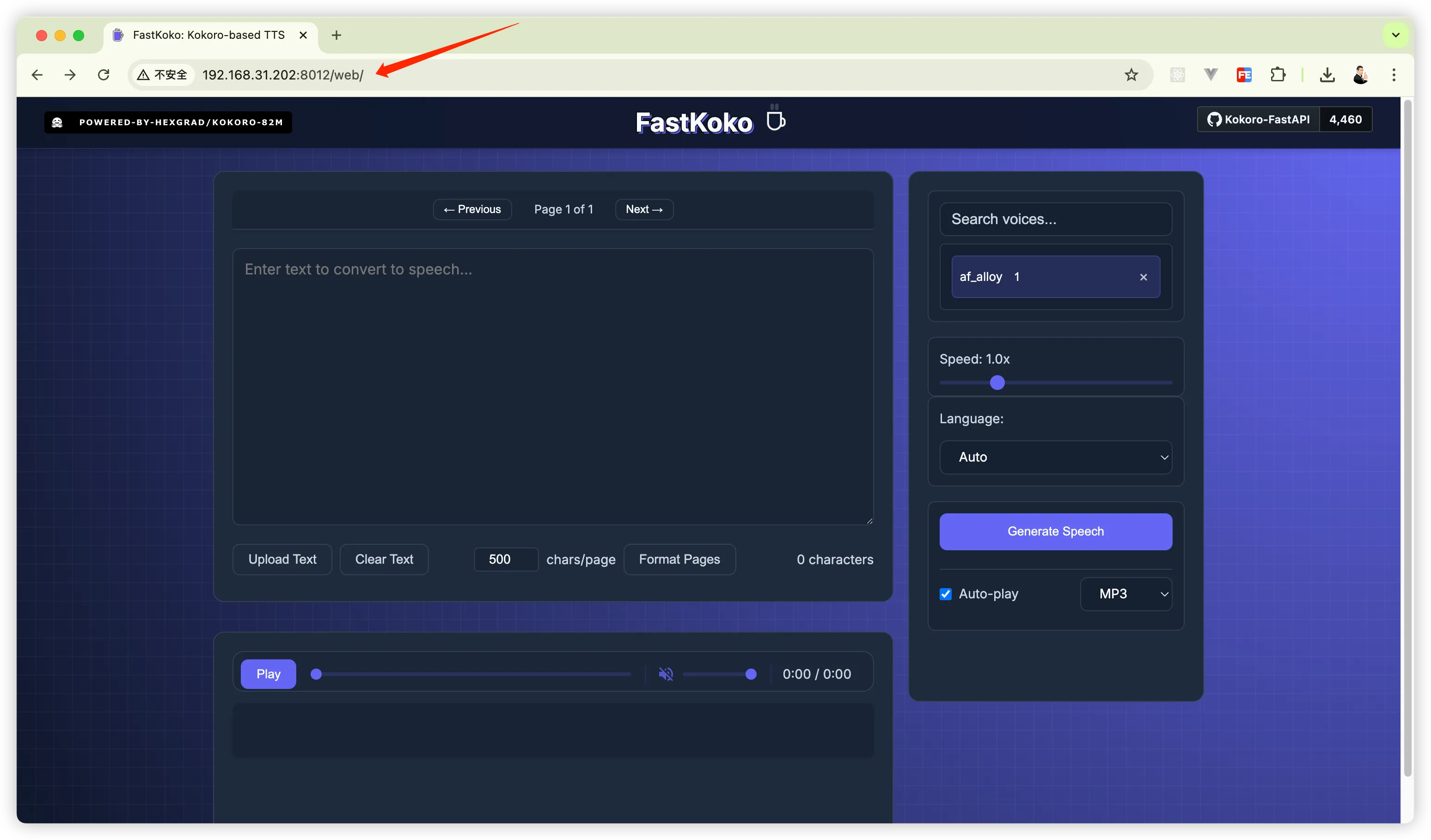This screenshot has width=1431, height=840.
Task: Open the Chrome profile avatar
Action: 1361,75
